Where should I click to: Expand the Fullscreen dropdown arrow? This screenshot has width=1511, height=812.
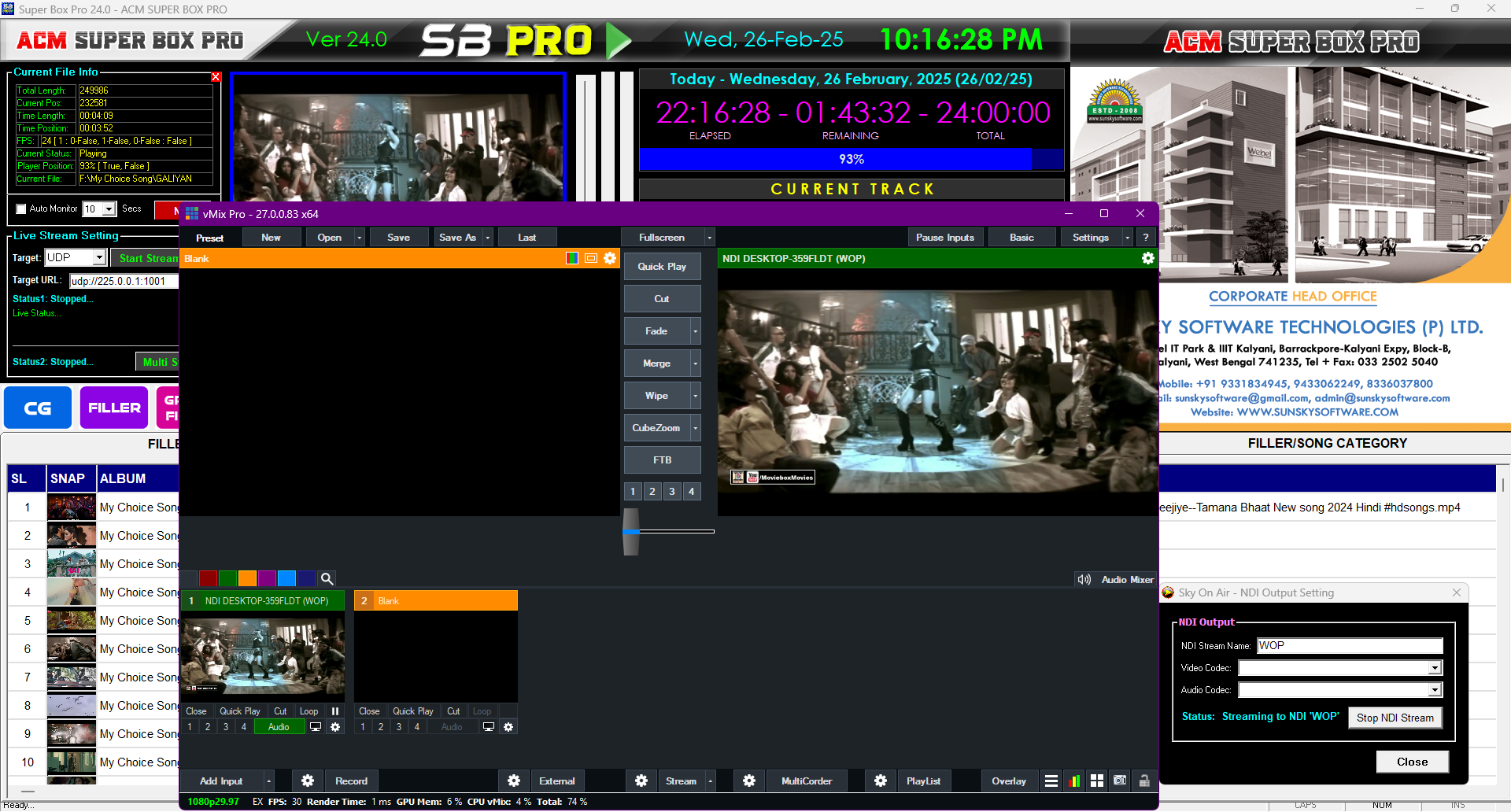click(x=709, y=238)
